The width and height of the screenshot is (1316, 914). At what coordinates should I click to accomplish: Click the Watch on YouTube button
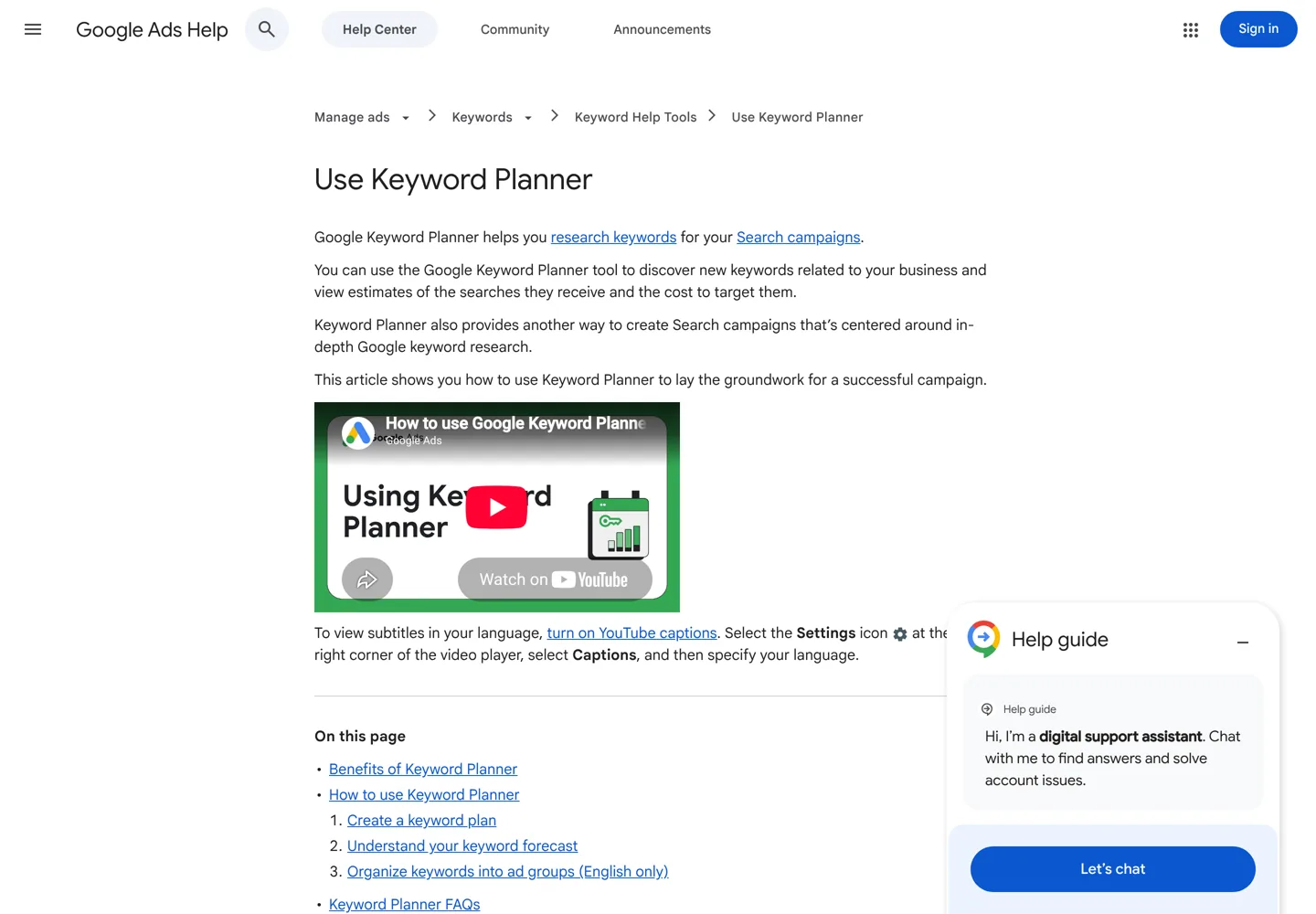click(x=555, y=579)
